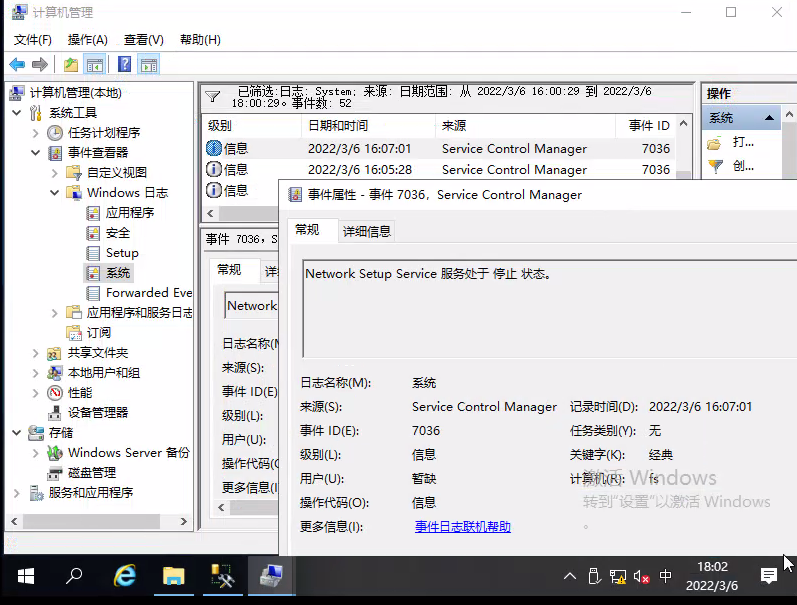797x605 pixels.
Task: Launch Internet Explorer from taskbar
Action: click(x=125, y=576)
